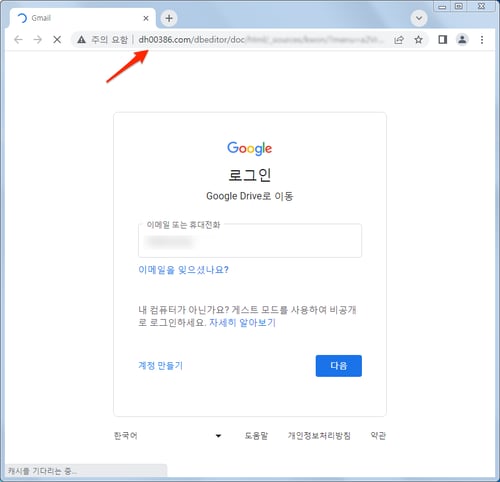Image resolution: width=500 pixels, height=482 pixels.
Task: Open the Chrome three-dot menu
Action: point(482,40)
